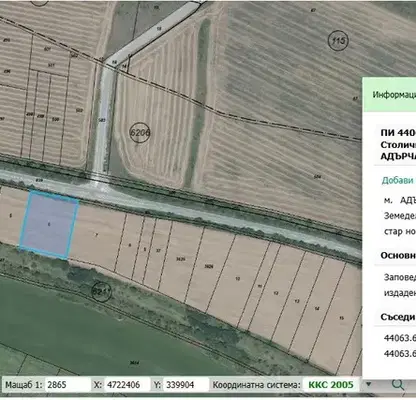Click the circled 115 district label
This screenshot has height=400, width=416.
point(338,41)
